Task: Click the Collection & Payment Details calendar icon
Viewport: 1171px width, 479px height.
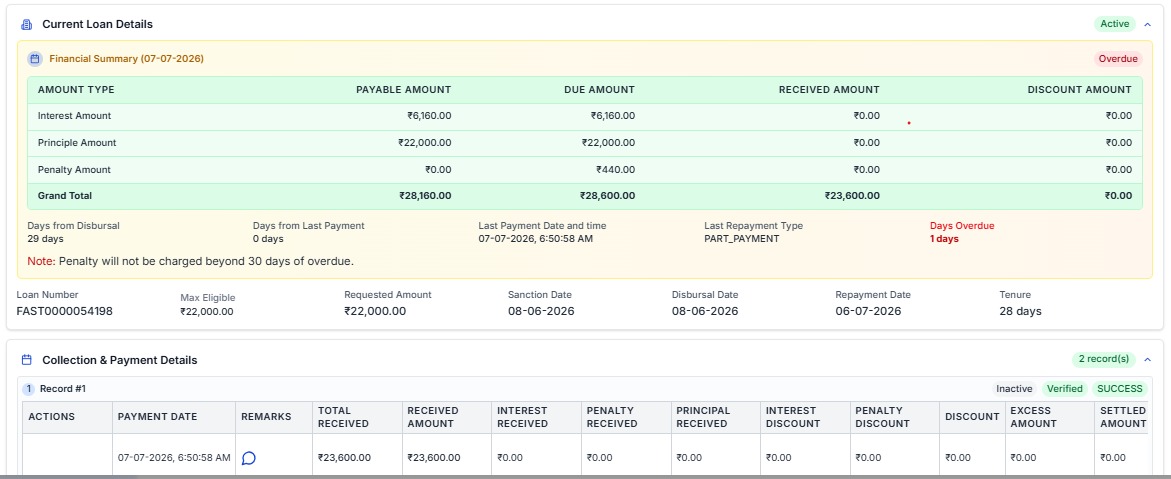Action: pos(27,360)
